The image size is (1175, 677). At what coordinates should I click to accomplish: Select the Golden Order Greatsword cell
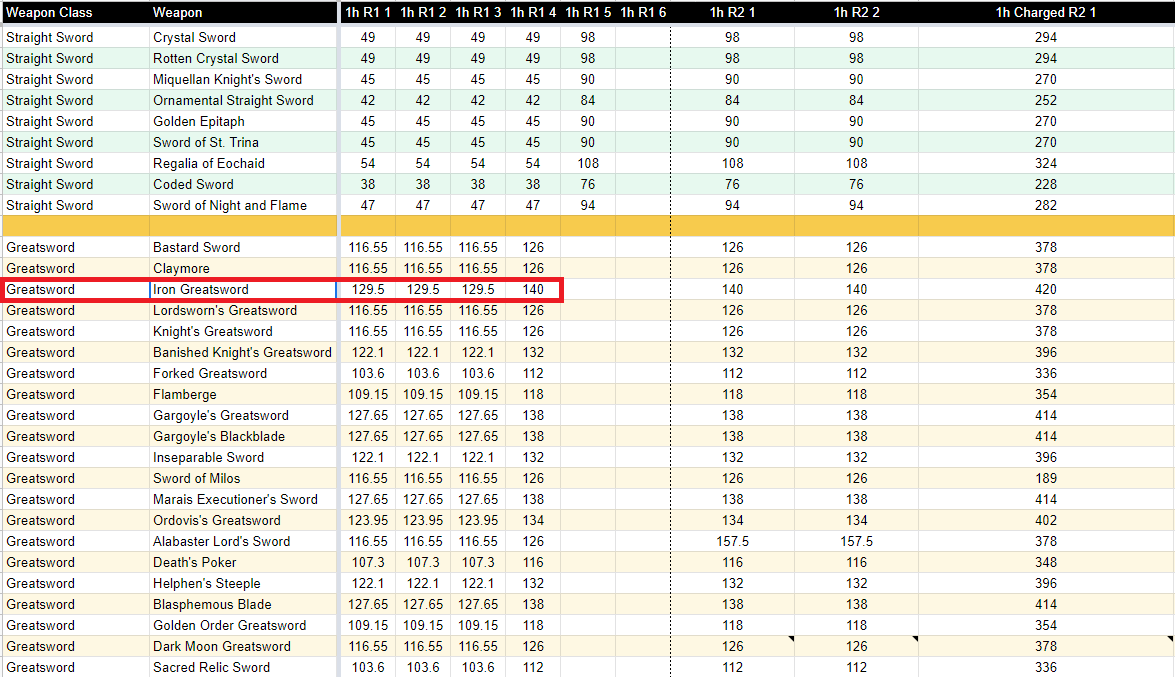(x=243, y=625)
